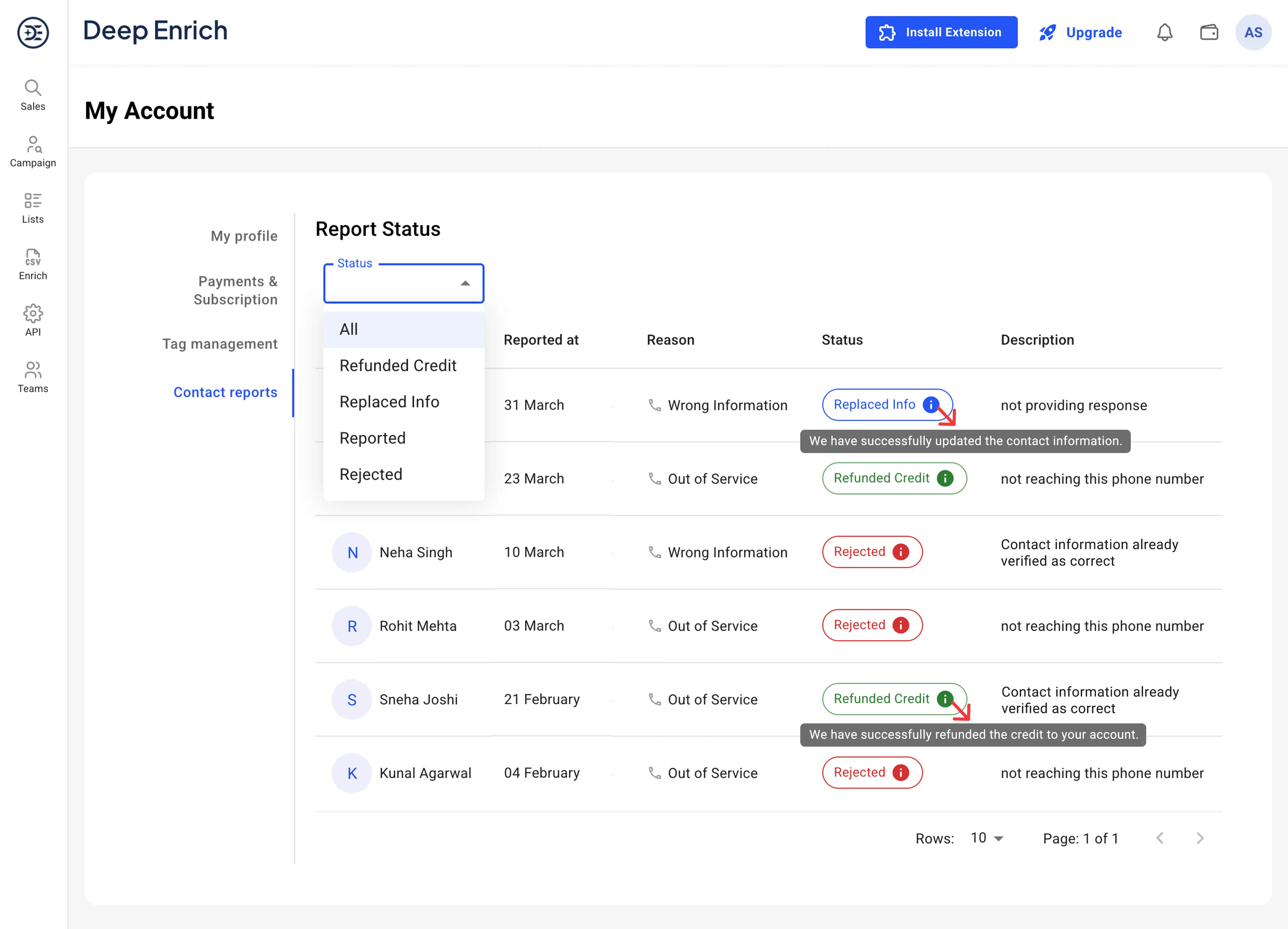1288x929 pixels.
Task: Click the 03 March date cell
Action: coord(534,626)
